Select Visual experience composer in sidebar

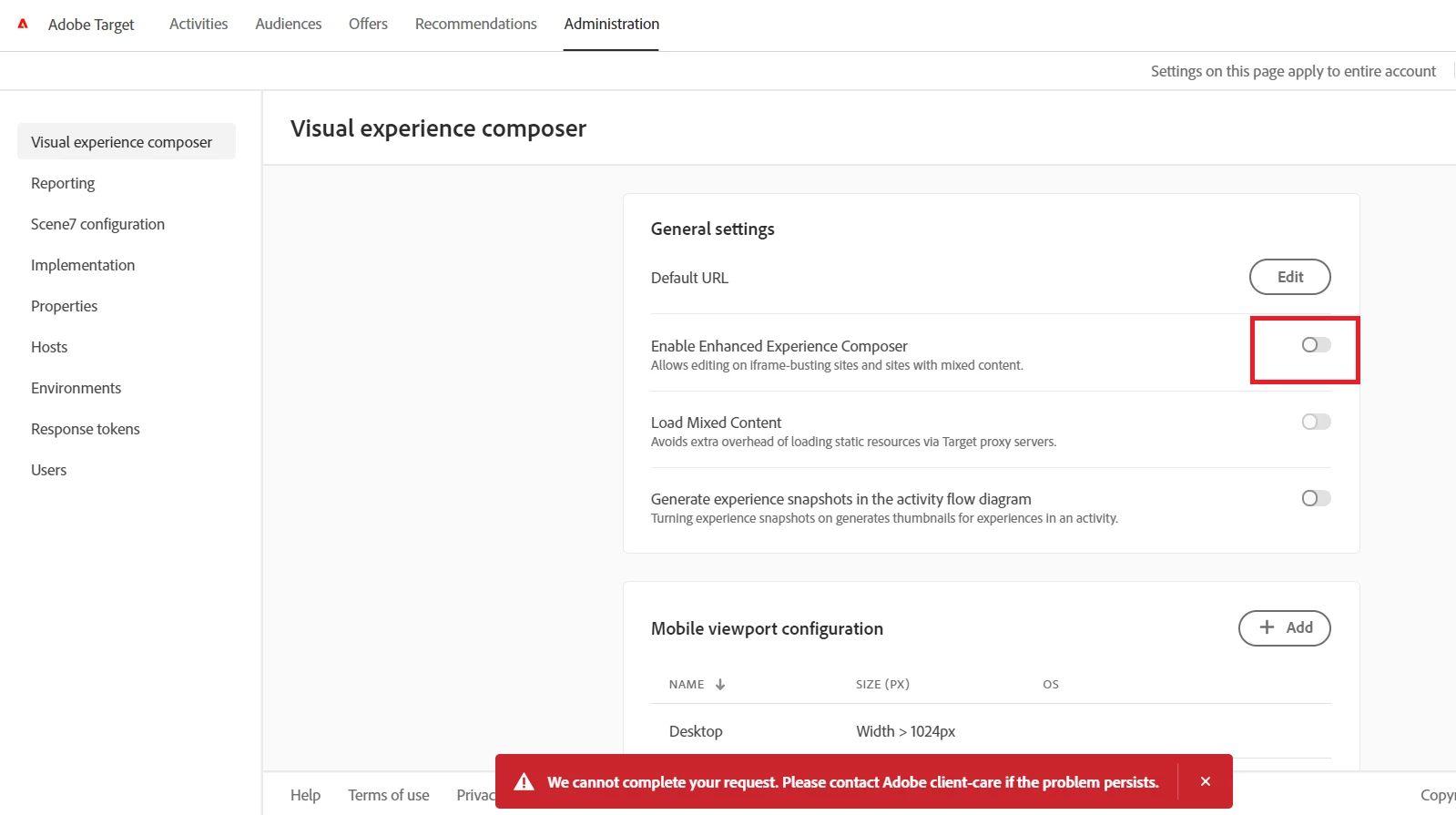pyautogui.click(x=127, y=141)
